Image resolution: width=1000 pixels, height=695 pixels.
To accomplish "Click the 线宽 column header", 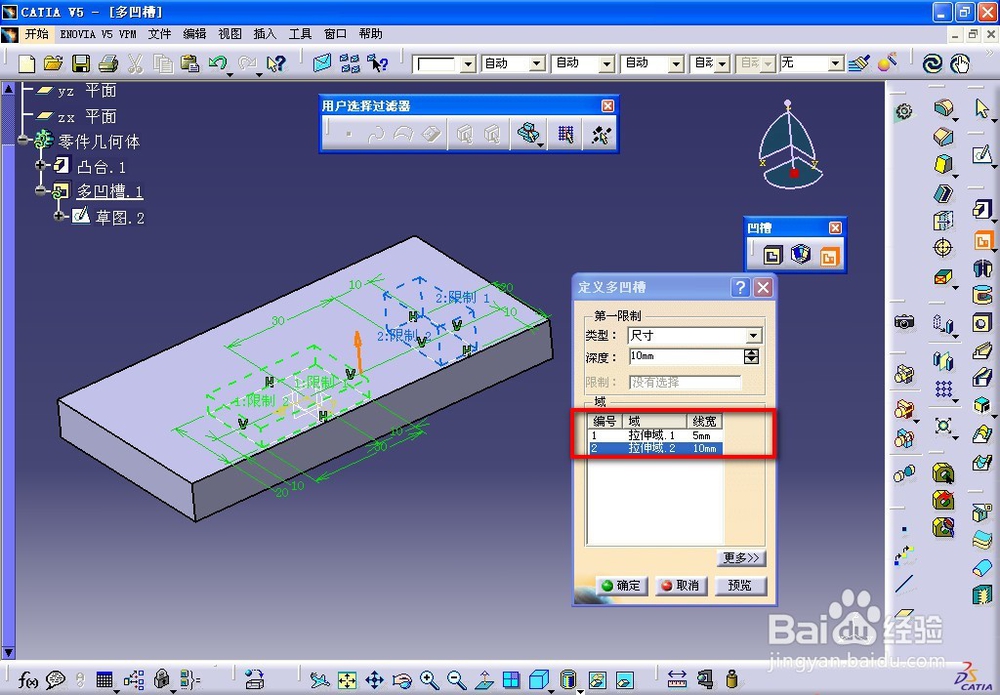I will point(705,421).
